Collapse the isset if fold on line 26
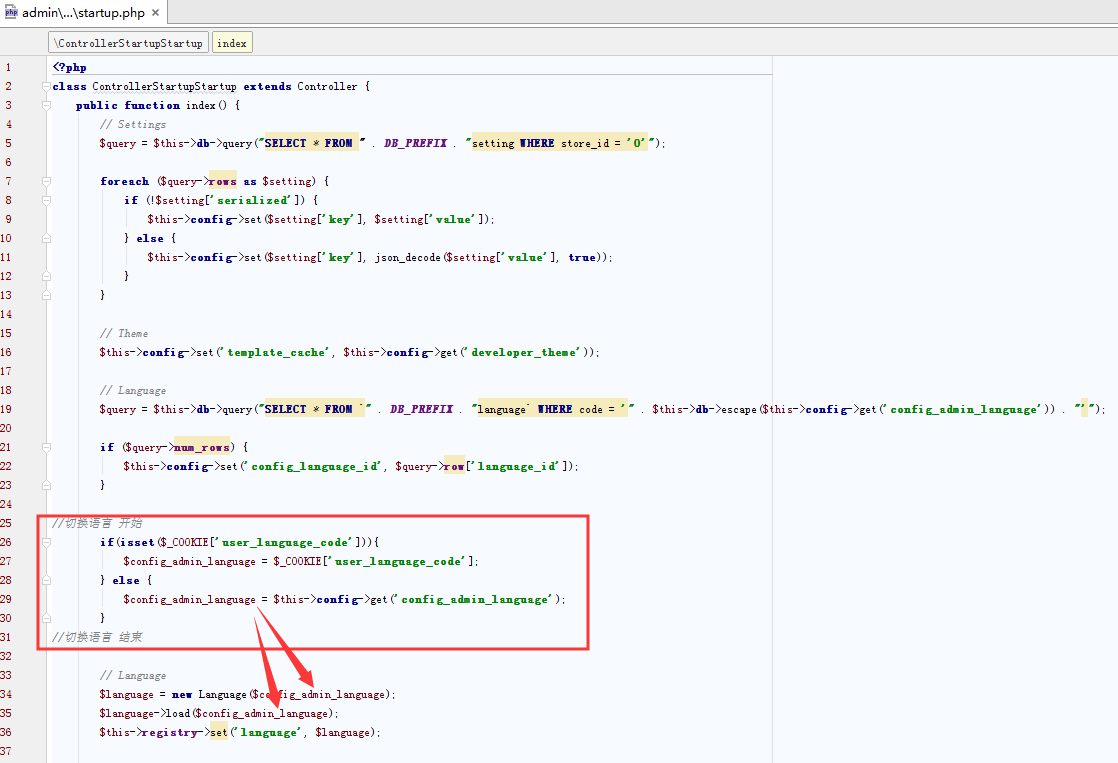 [46, 542]
